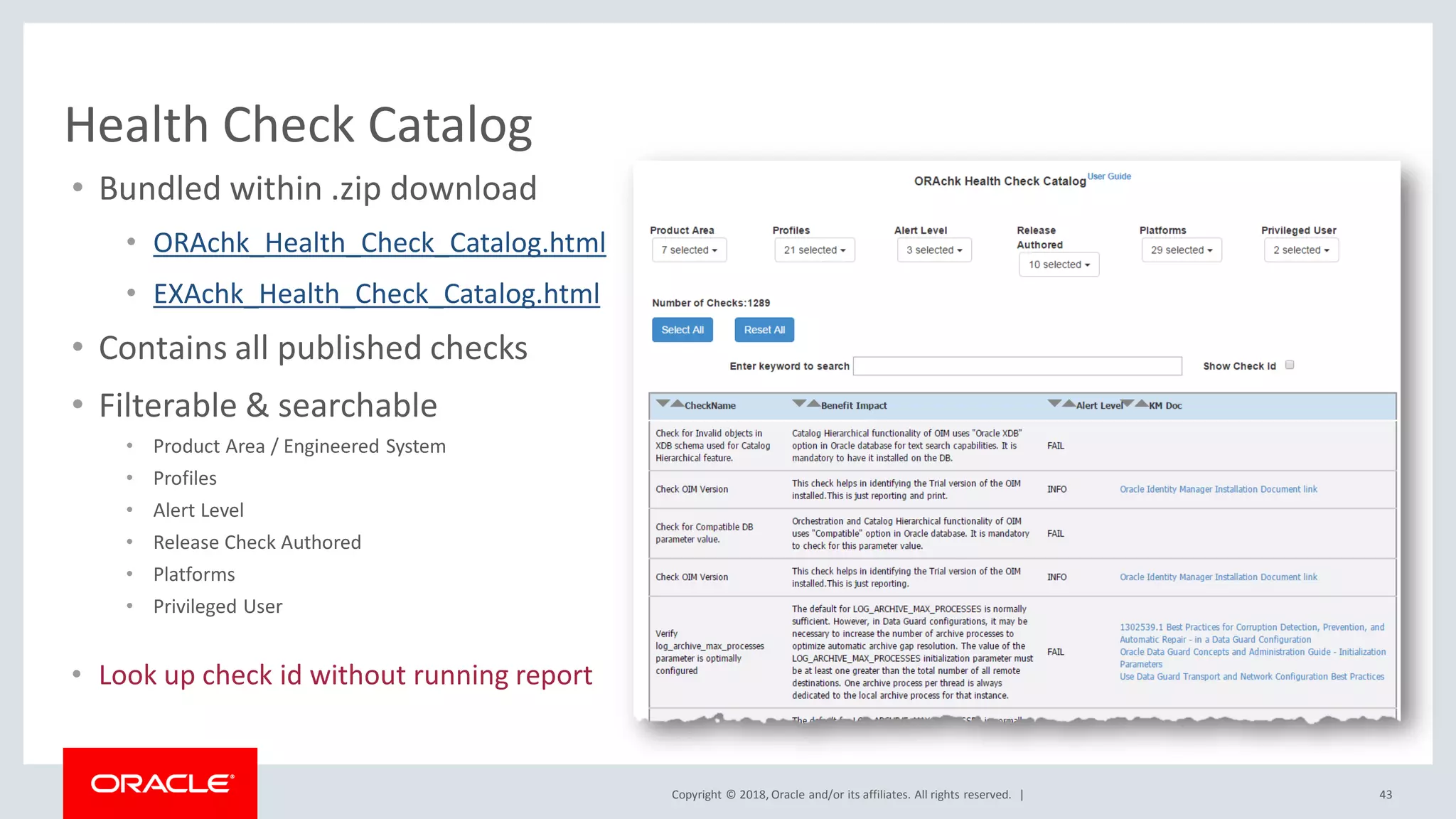Select 'Check for Compatible DB parameter value' cell
The height and width of the screenshot is (819, 1456).
click(717, 533)
